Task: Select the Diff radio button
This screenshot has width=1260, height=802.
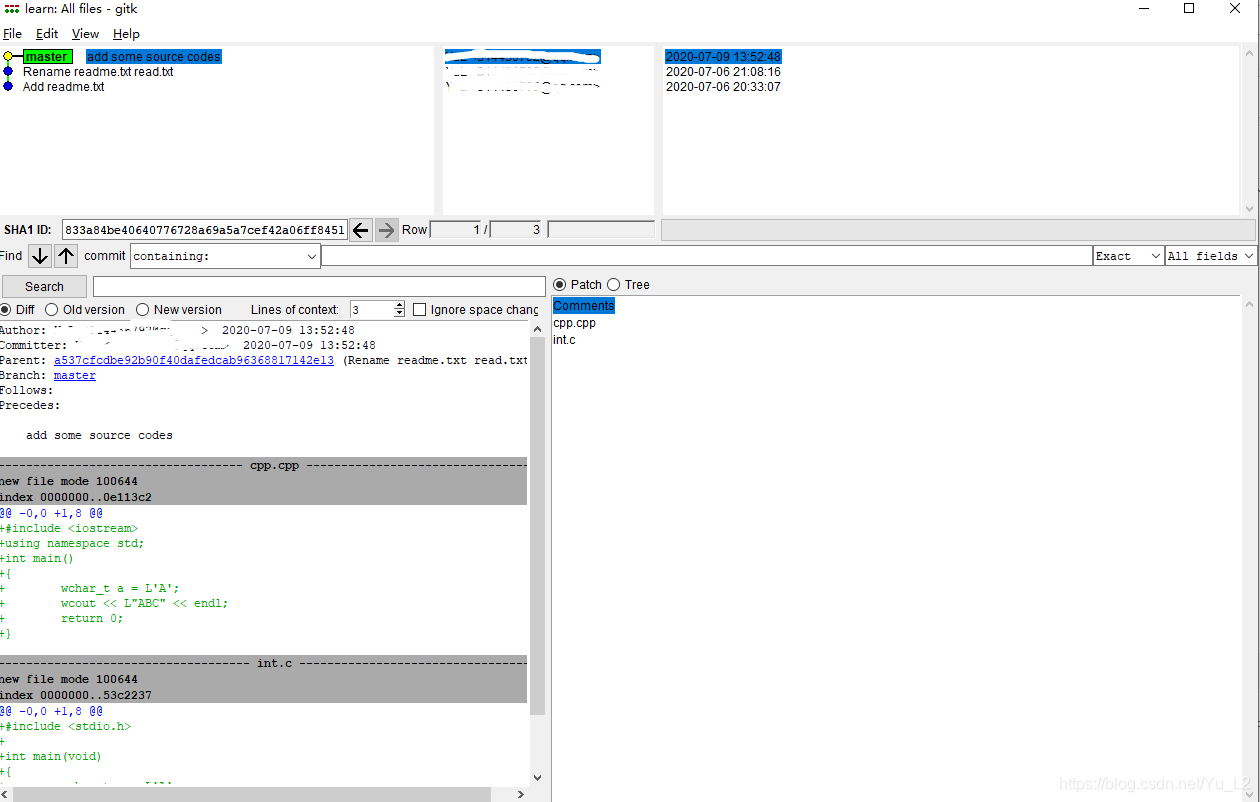Action: [6, 310]
